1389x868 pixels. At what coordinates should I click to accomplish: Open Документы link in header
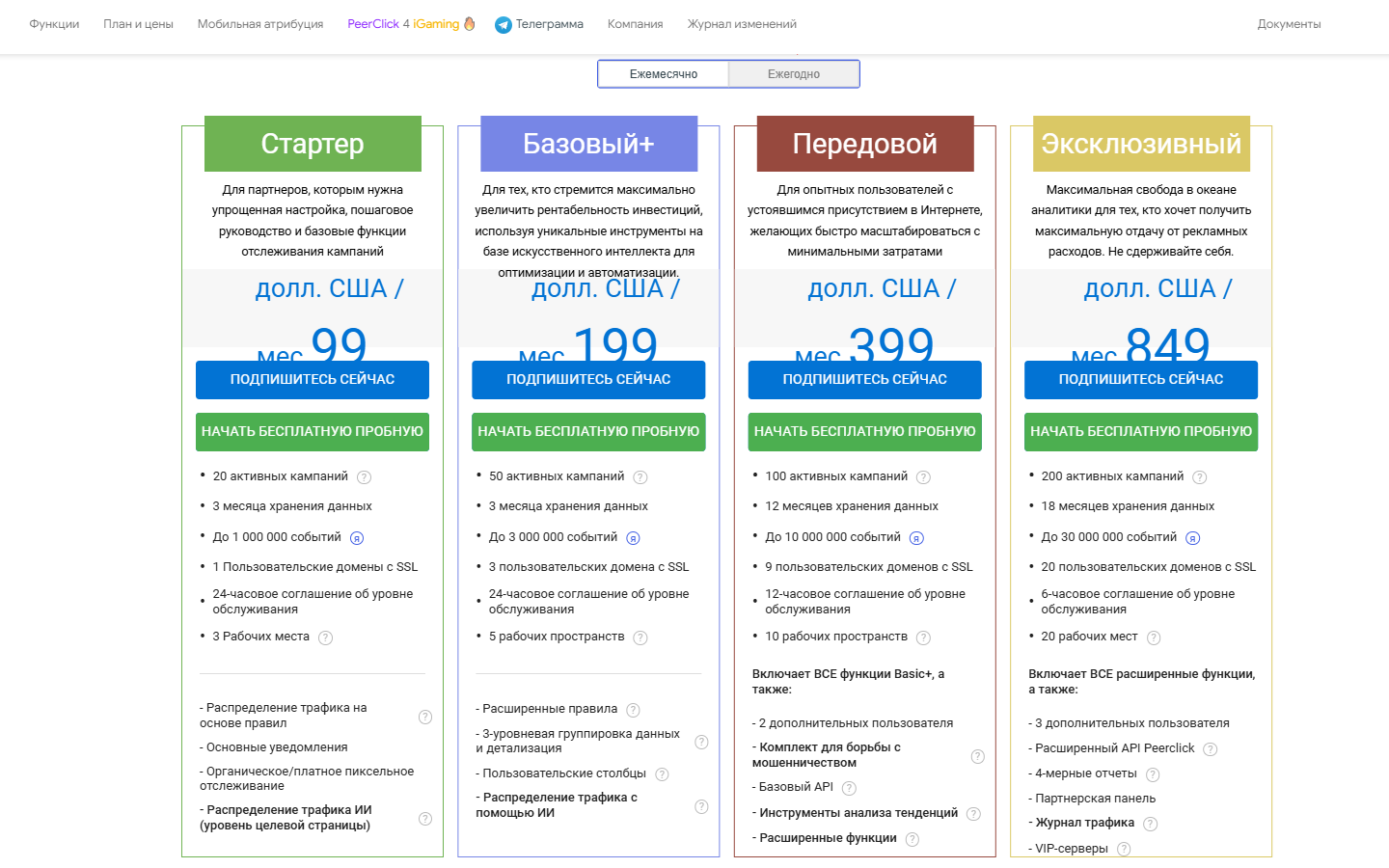(1289, 24)
